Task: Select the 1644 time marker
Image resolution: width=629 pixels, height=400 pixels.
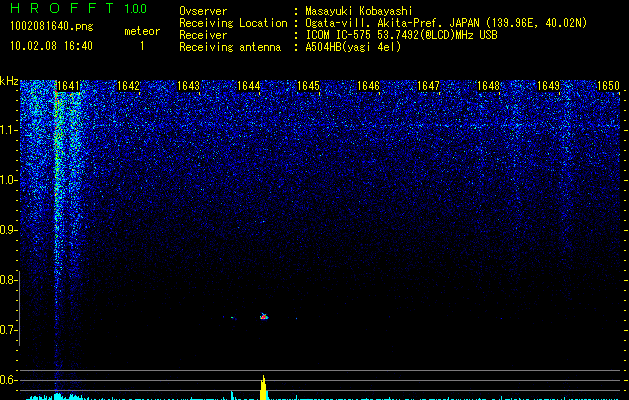Action: pyautogui.click(x=249, y=86)
